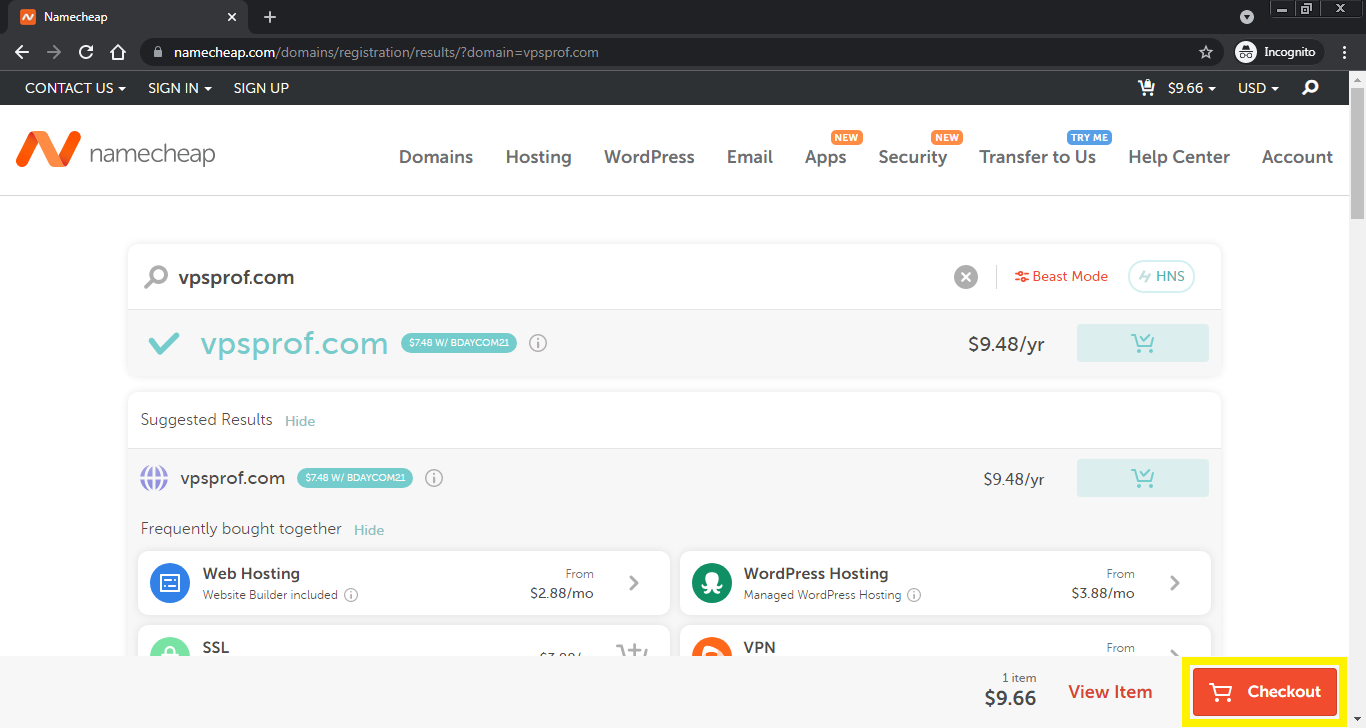Click the globe icon beside suggested vpsprof.com
1366x728 pixels.
tap(154, 478)
